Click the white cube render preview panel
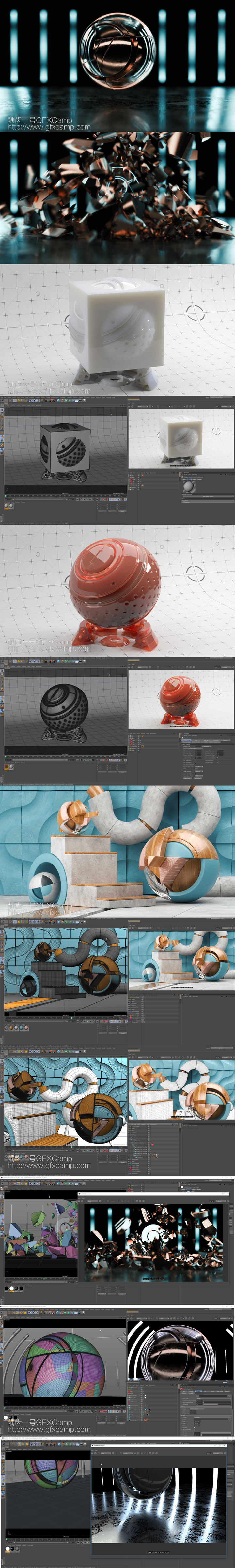 coord(181,438)
